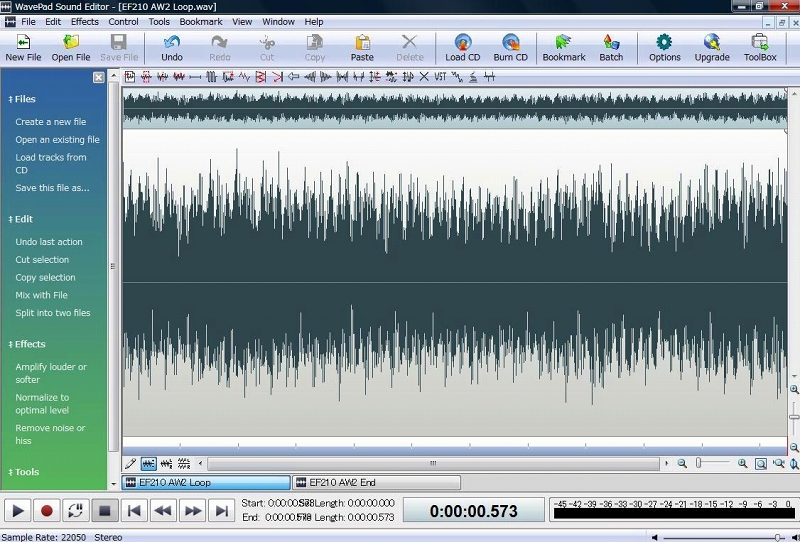800x542 pixels.
Task: Open the Effects menu
Action: point(85,22)
